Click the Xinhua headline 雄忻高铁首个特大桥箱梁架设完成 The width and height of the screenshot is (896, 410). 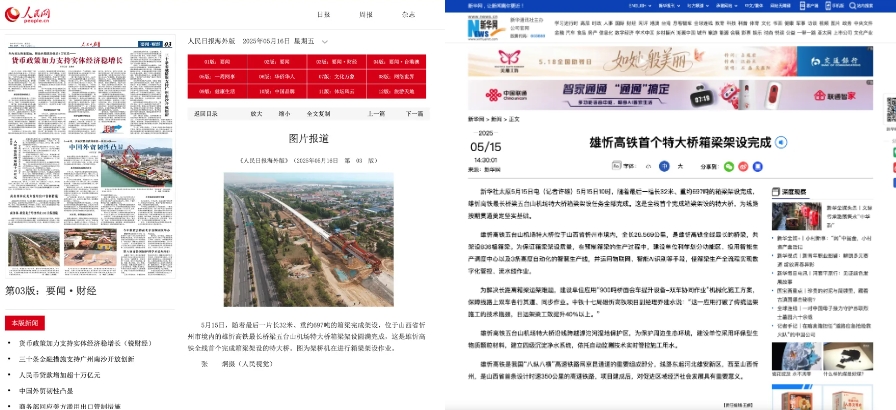[x=681, y=142]
